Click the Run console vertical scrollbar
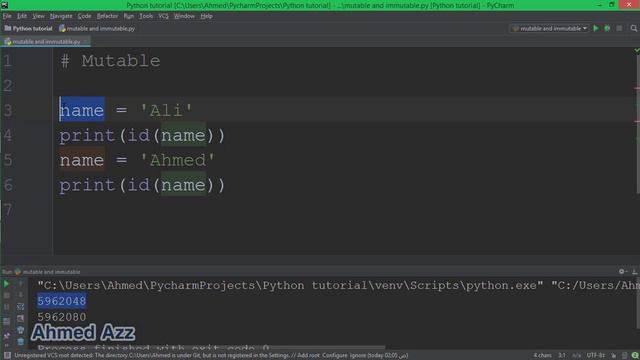The image size is (640, 360). [x=638, y=304]
